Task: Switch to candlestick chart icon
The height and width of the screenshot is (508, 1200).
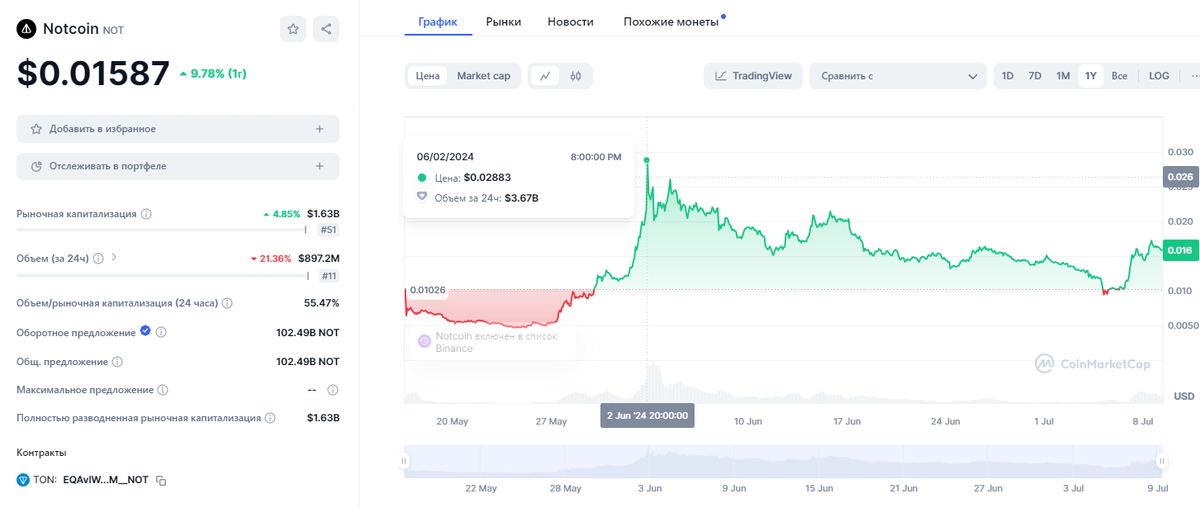Action: pos(576,76)
